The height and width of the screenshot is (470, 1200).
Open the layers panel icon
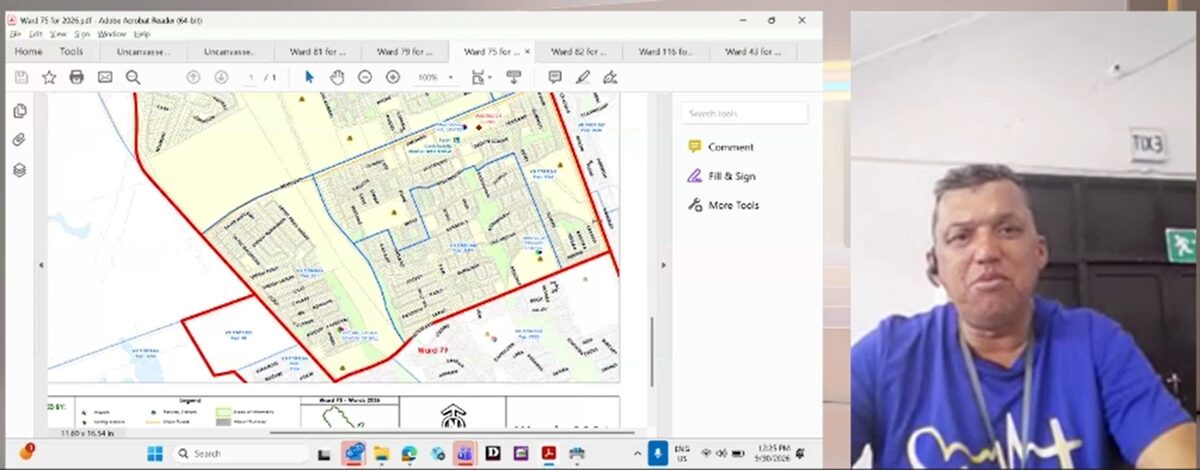point(20,170)
